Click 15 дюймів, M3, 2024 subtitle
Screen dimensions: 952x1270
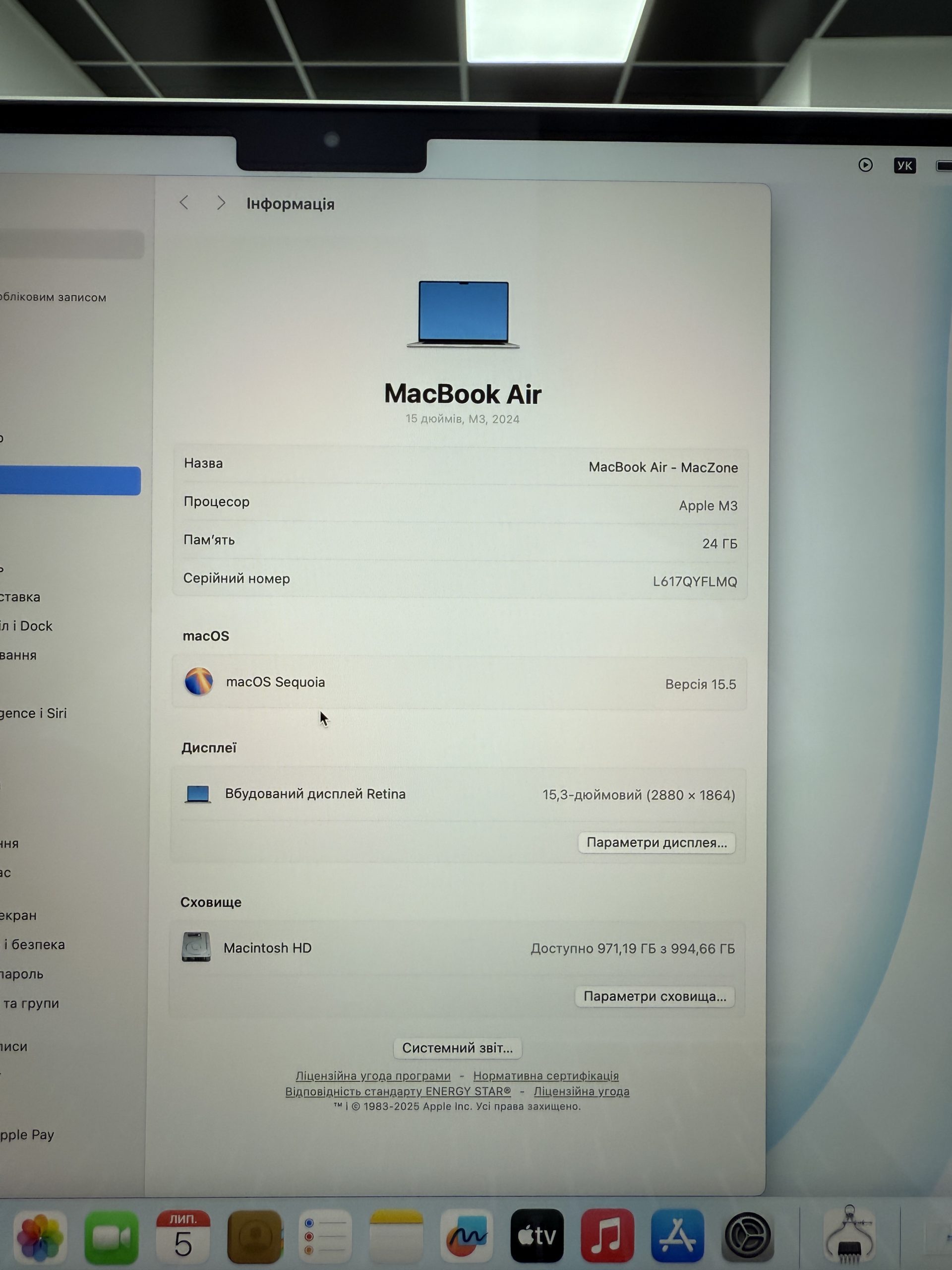click(x=463, y=419)
